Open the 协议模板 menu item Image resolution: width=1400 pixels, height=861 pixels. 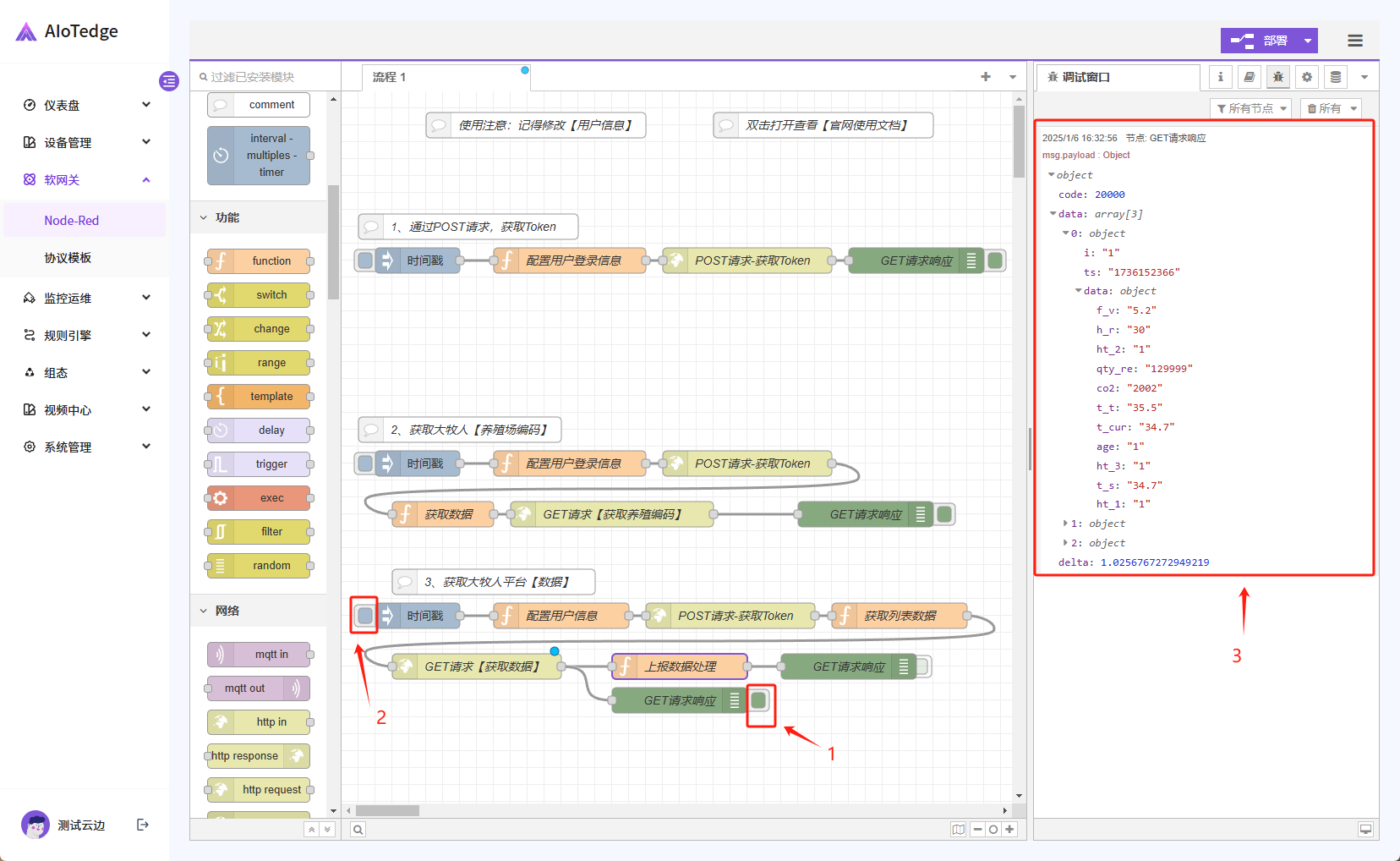(68, 258)
